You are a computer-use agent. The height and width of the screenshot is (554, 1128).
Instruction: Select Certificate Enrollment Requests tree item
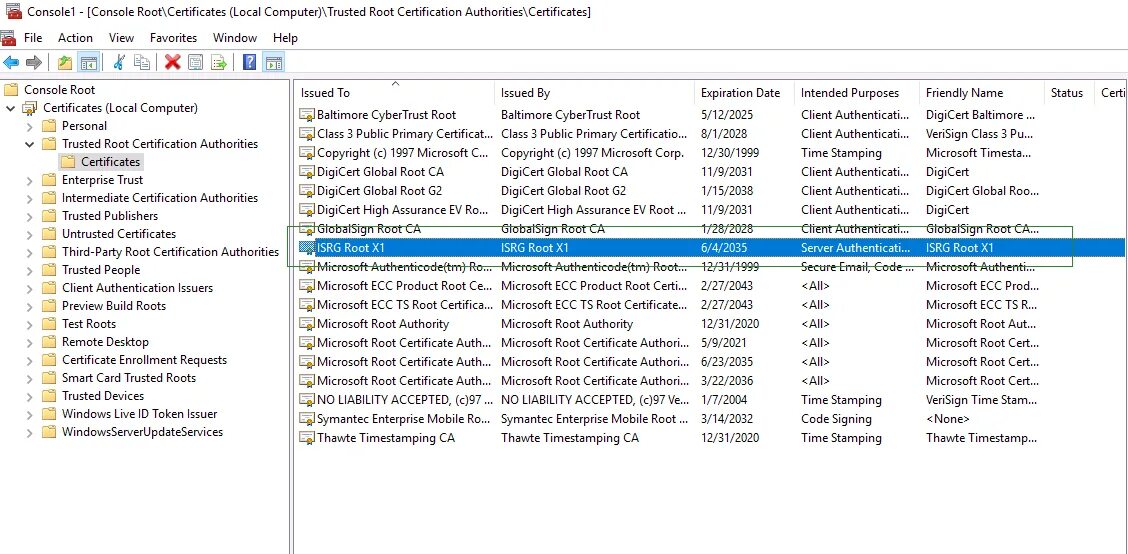pos(144,360)
